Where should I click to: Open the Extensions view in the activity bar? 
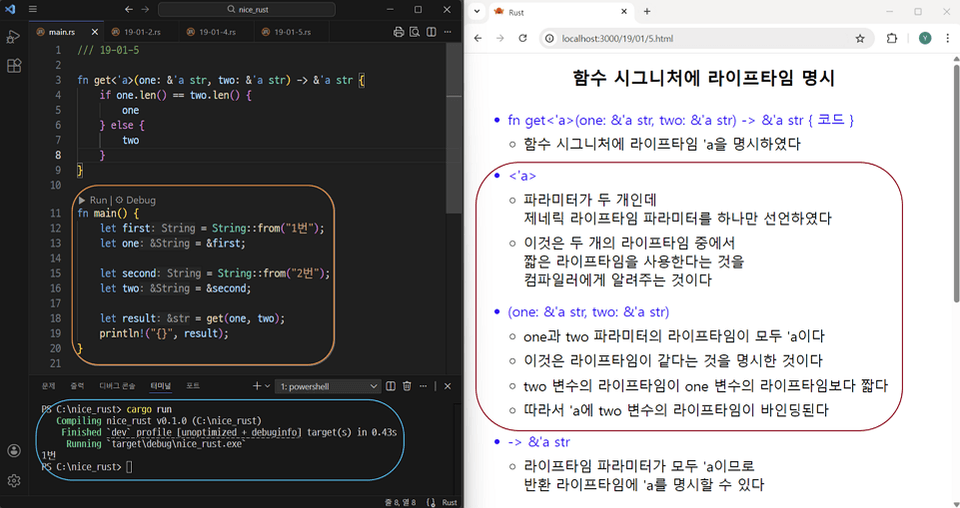tap(14, 66)
